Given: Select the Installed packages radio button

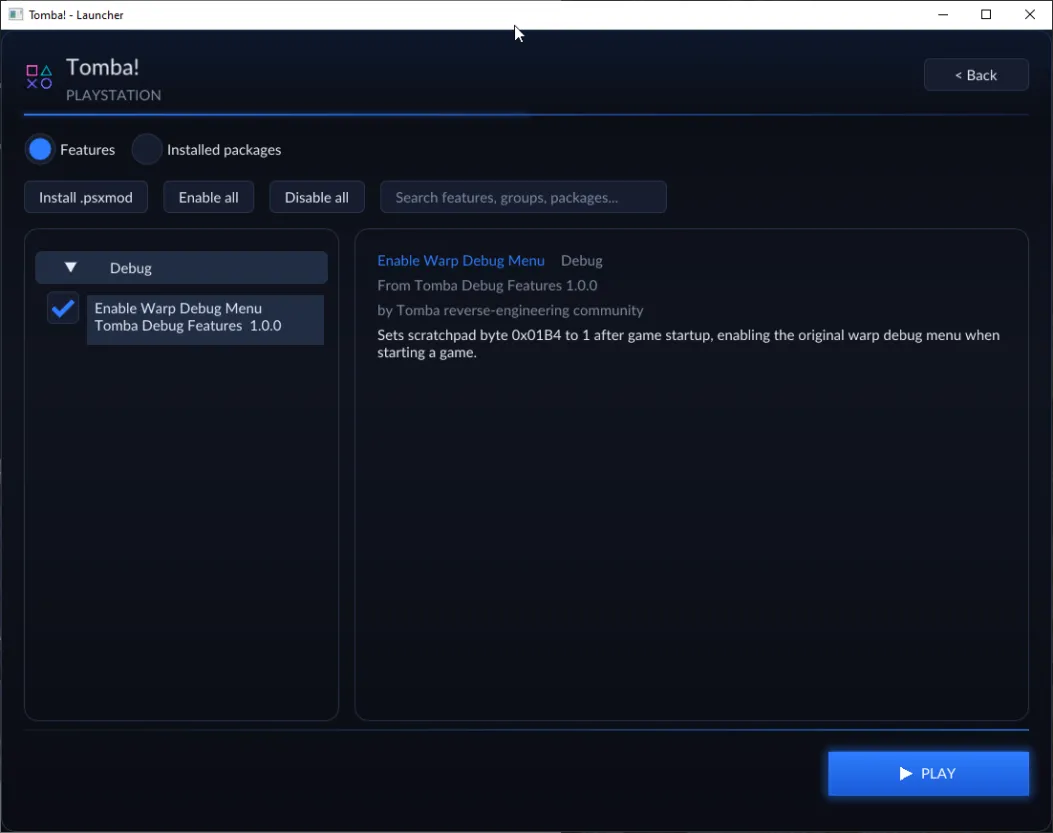Looking at the screenshot, I should click(x=146, y=149).
